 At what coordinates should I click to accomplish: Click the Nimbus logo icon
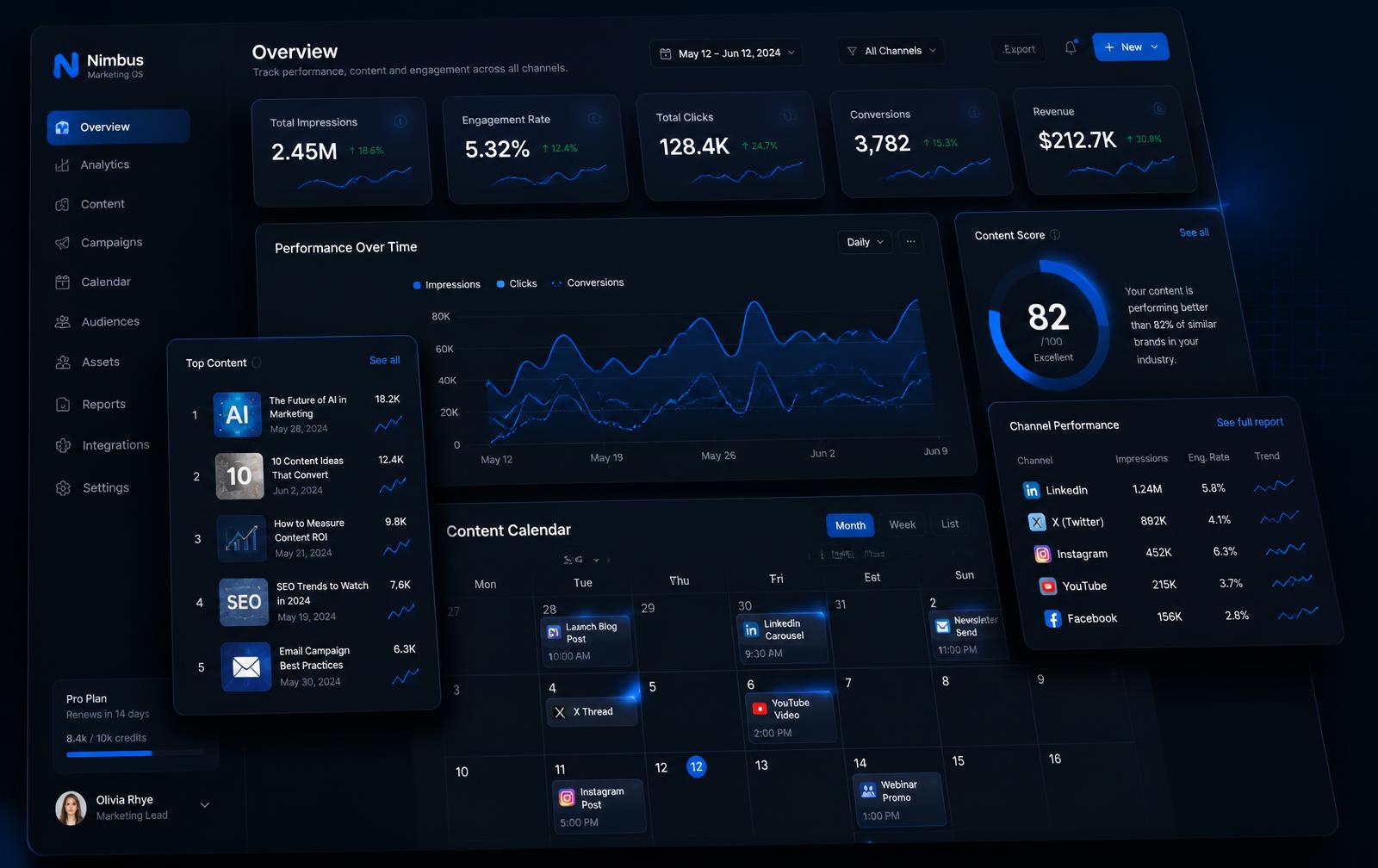66,65
